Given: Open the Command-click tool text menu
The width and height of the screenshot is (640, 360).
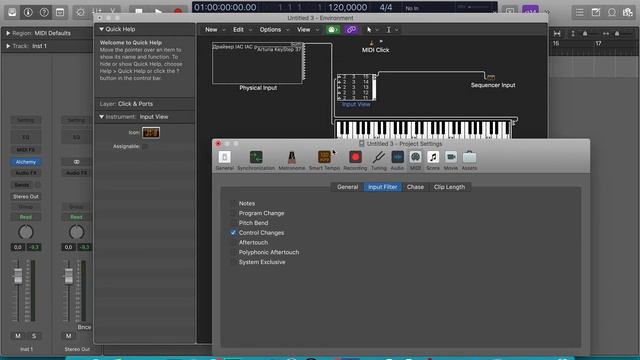Looking at the screenshot, I should tap(392, 29).
